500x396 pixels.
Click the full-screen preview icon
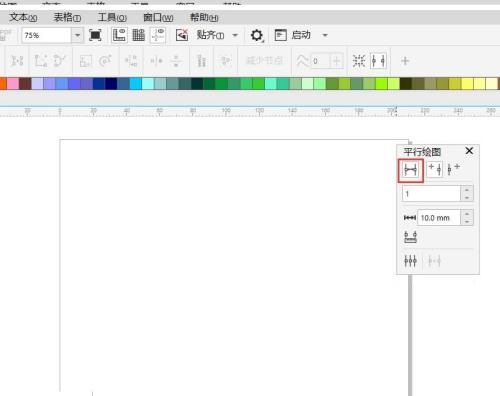click(x=95, y=35)
